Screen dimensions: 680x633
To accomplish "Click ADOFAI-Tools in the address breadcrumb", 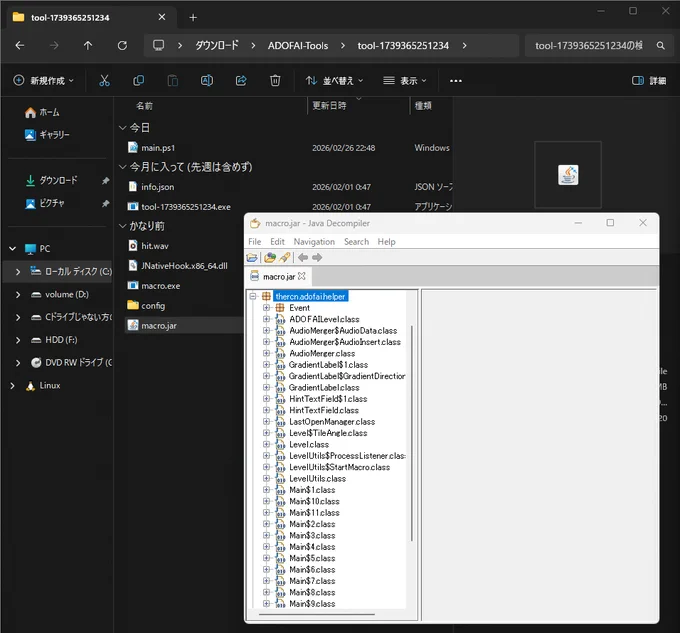I will (298, 46).
